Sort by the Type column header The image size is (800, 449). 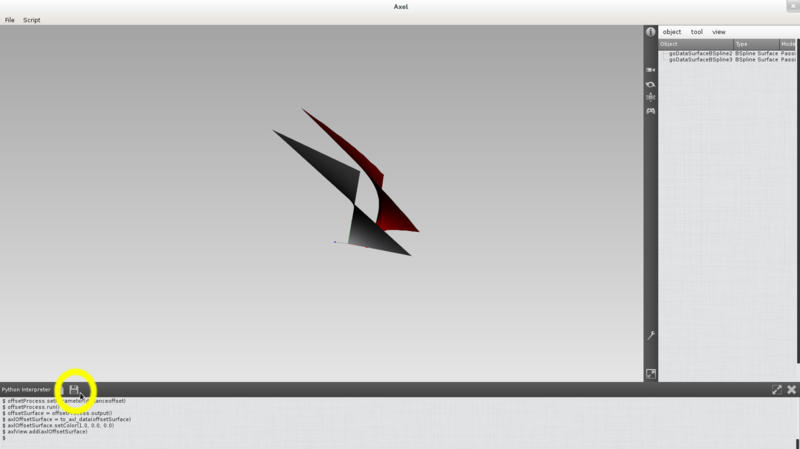click(x=755, y=44)
